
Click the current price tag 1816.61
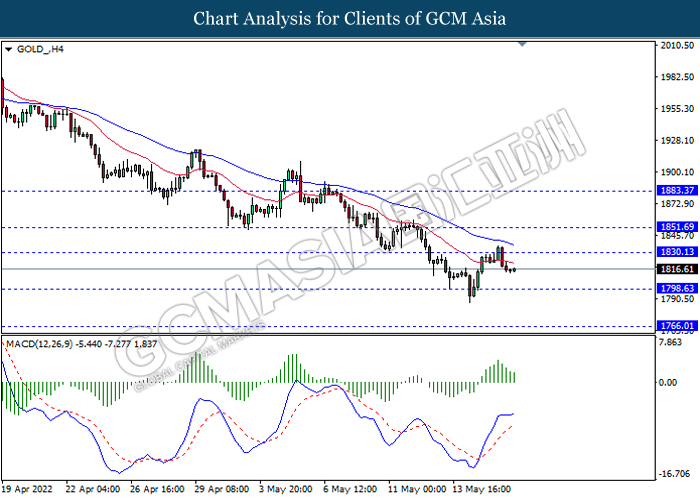coord(677,269)
